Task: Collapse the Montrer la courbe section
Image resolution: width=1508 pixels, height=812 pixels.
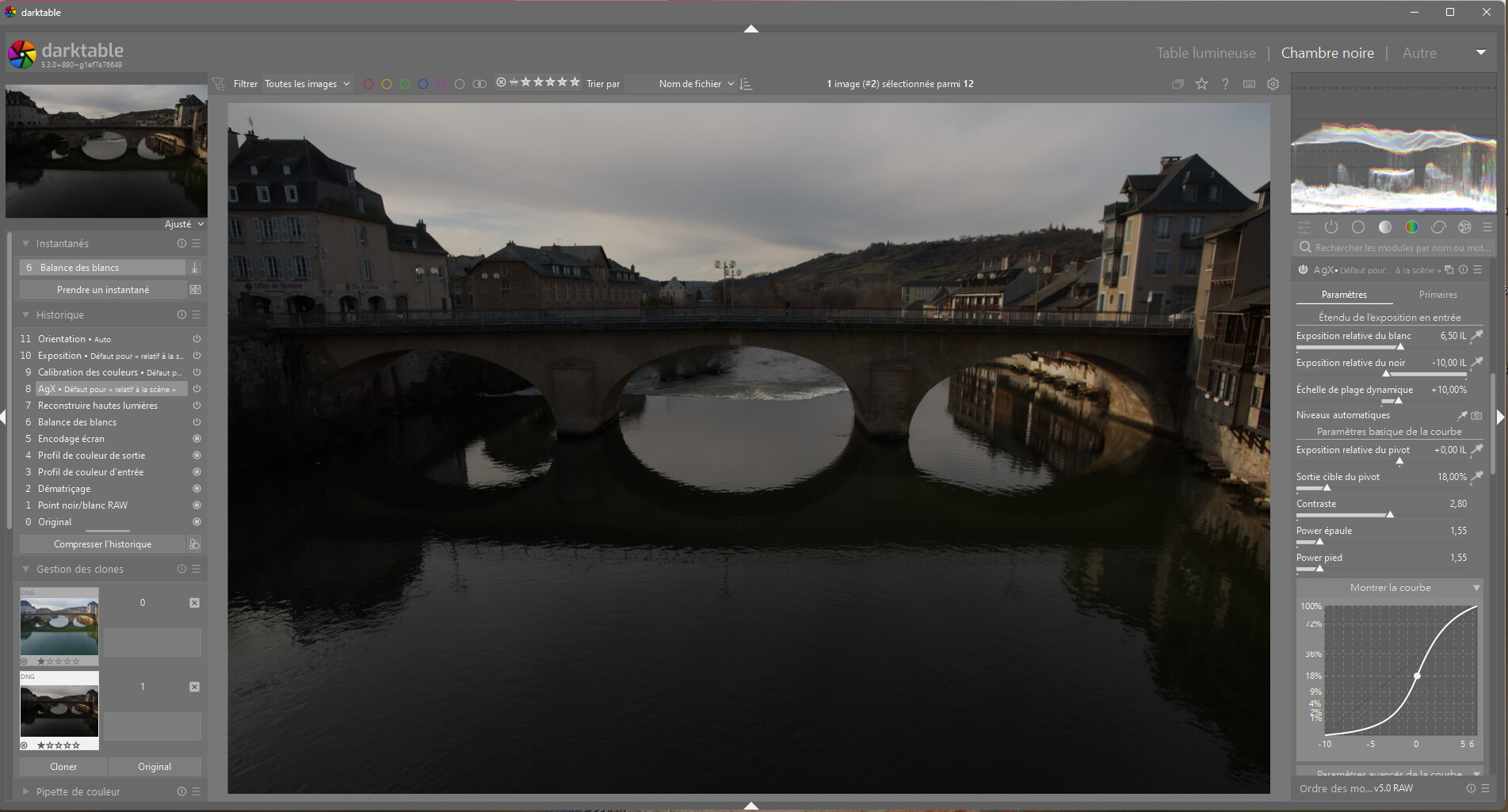Action: 1476,588
